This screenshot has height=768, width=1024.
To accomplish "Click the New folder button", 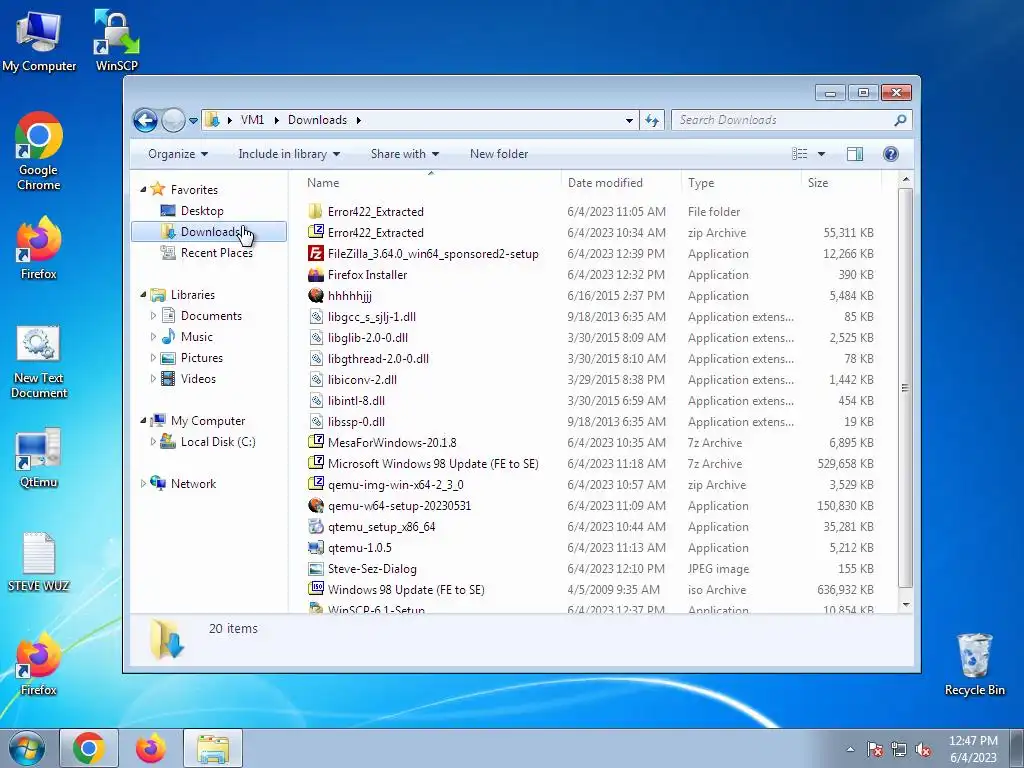I will pos(499,154).
